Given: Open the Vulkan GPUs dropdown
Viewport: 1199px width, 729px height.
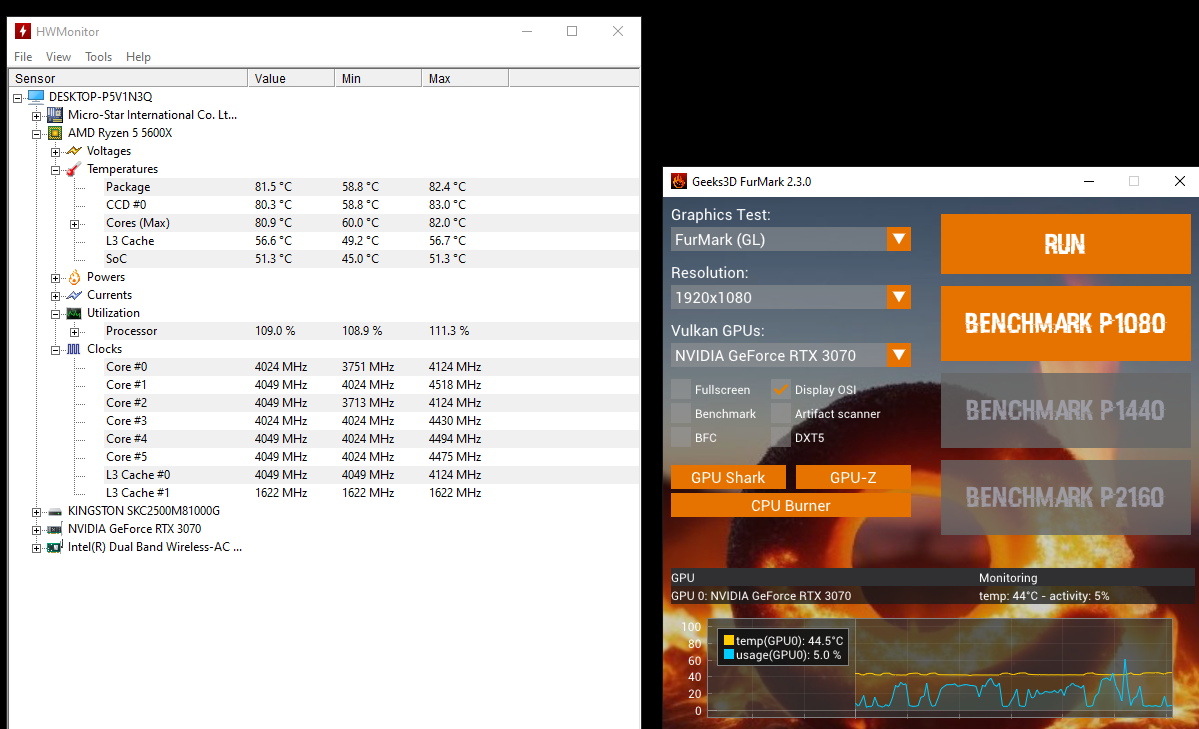Looking at the screenshot, I should [x=791, y=356].
